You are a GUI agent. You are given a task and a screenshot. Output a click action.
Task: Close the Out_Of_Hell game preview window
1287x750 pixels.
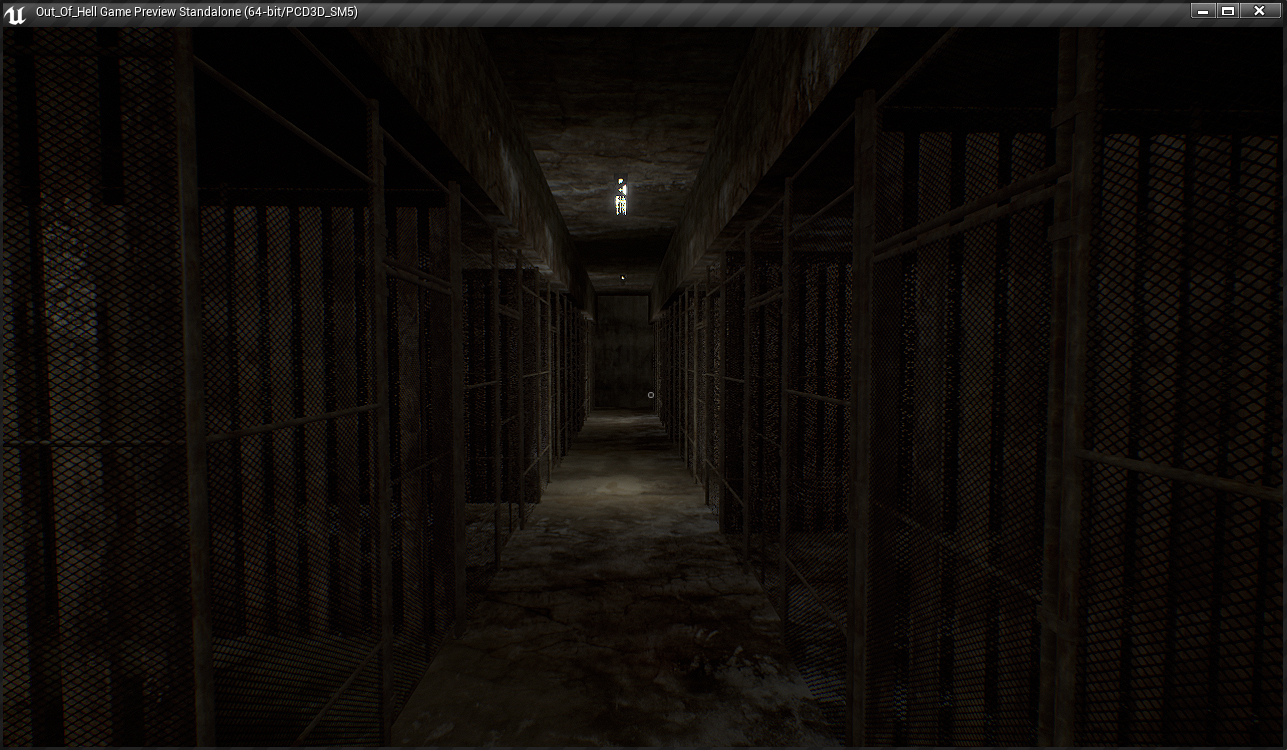pyautogui.click(x=1260, y=11)
